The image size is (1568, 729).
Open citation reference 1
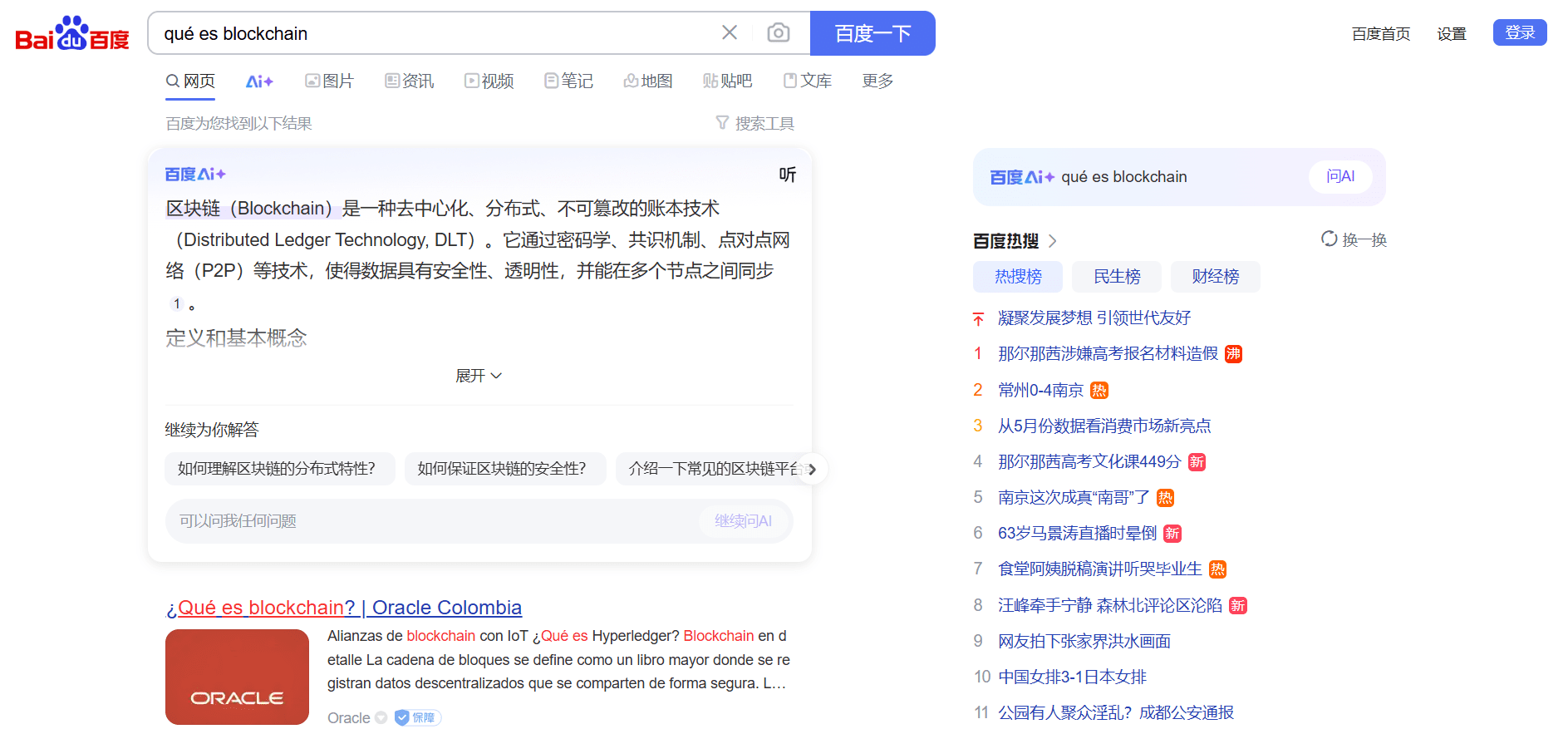(177, 303)
